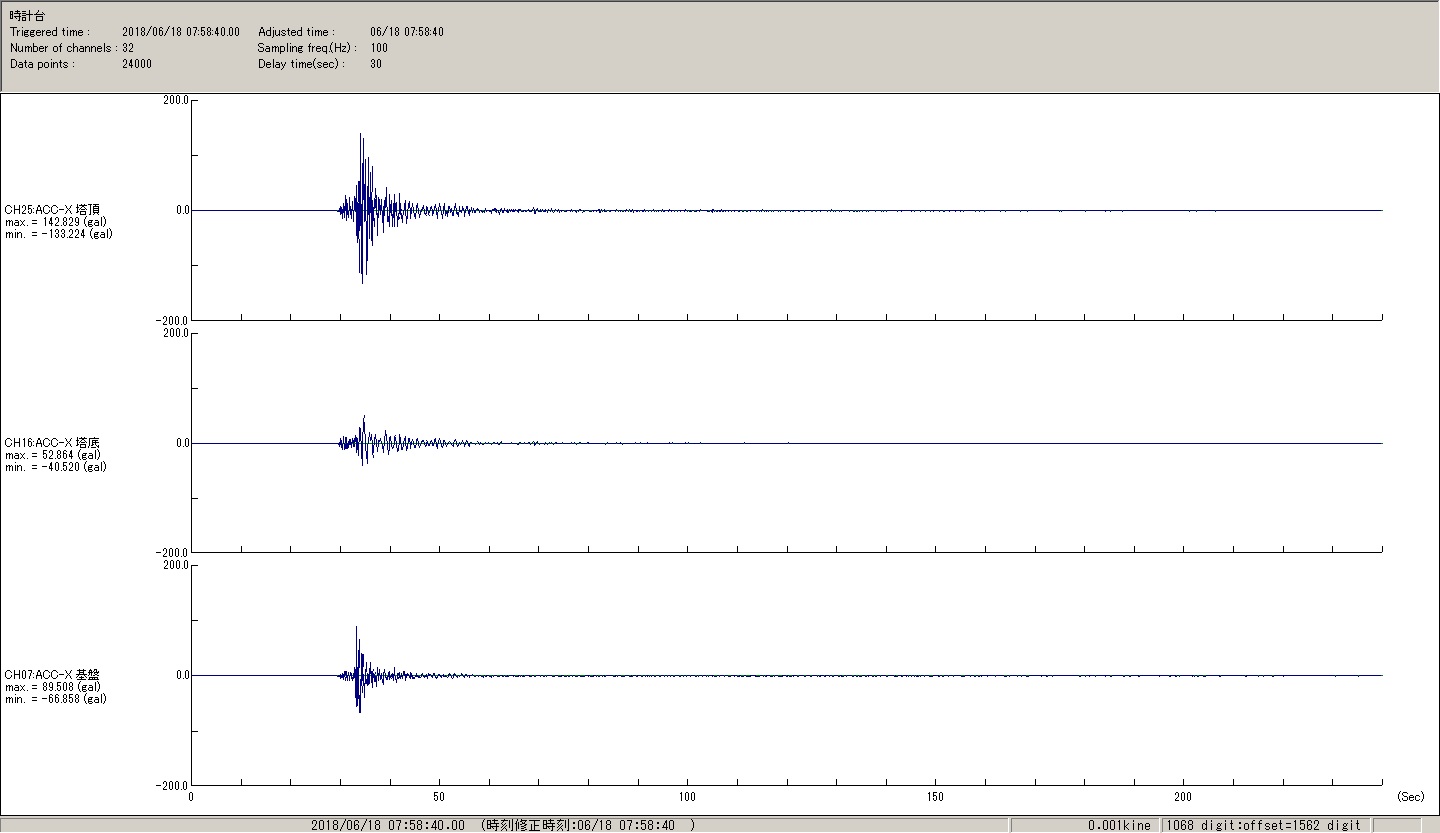Image resolution: width=1440 pixels, height=833 pixels.
Task: Click the main spike of CH16 waveform
Action: tap(364, 418)
